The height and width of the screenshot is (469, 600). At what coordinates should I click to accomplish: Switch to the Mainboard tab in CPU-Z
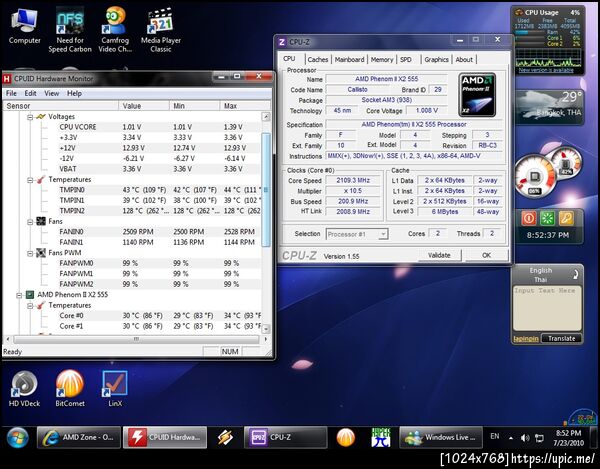(x=349, y=60)
